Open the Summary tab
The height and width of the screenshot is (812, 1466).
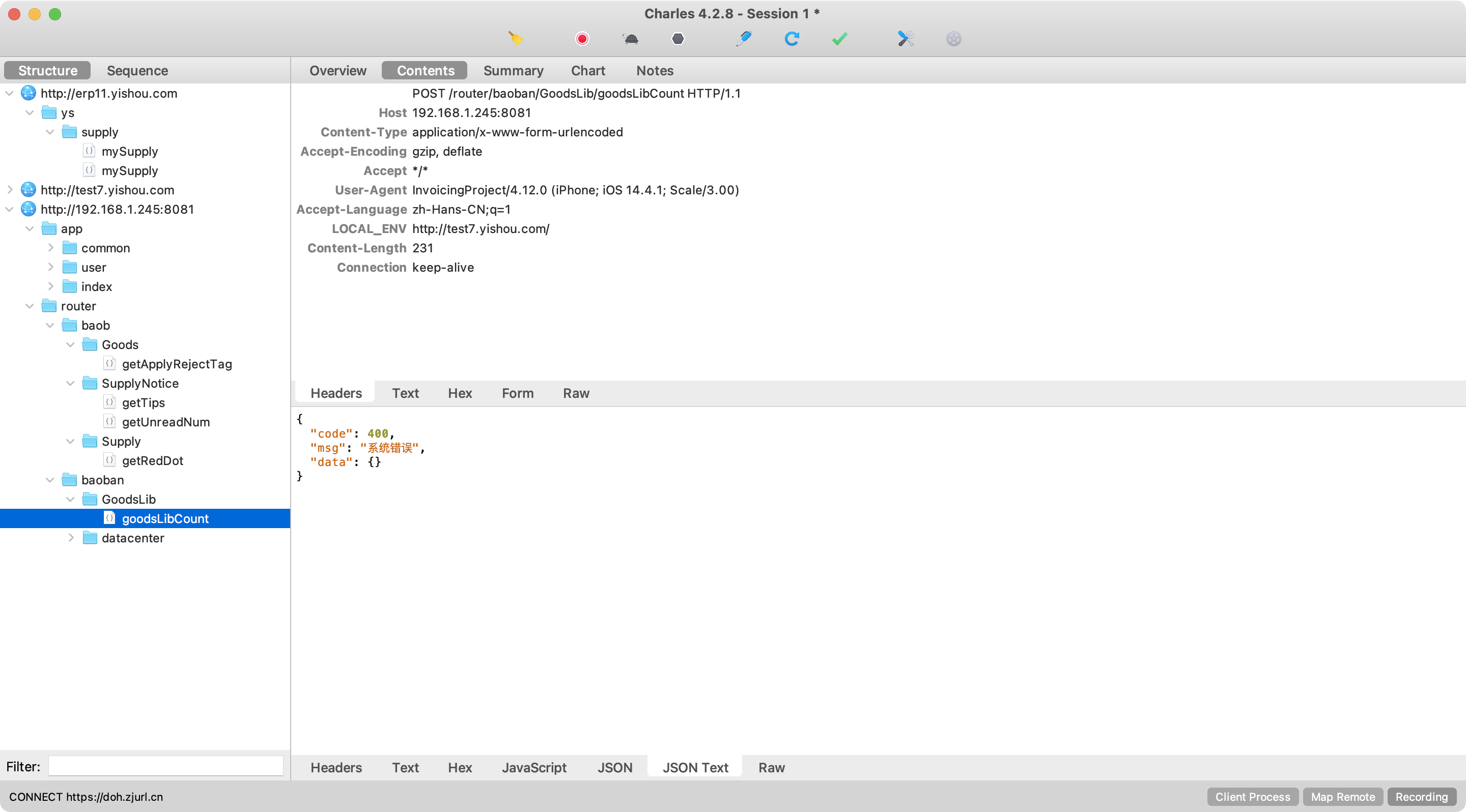point(513,71)
